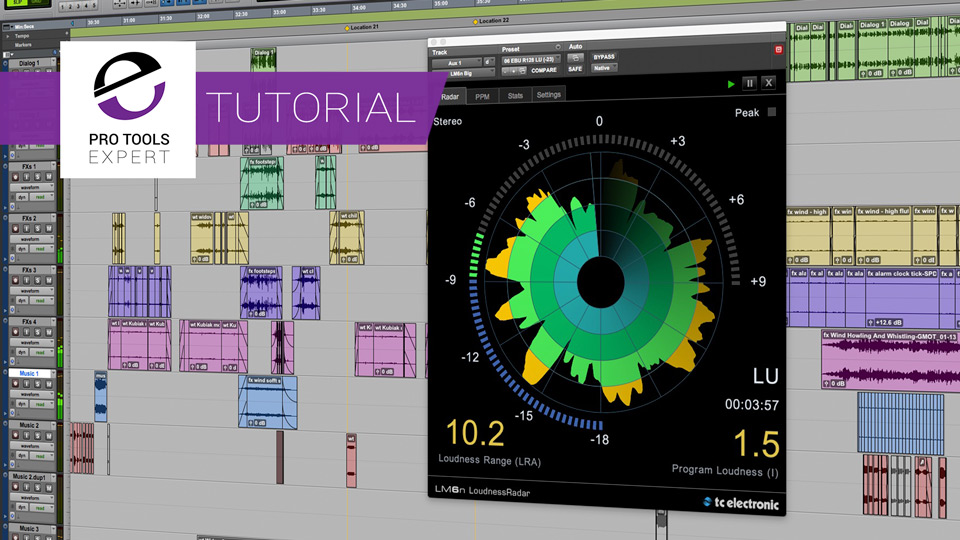
Task: Click the SAFE button
Action: pos(576,69)
